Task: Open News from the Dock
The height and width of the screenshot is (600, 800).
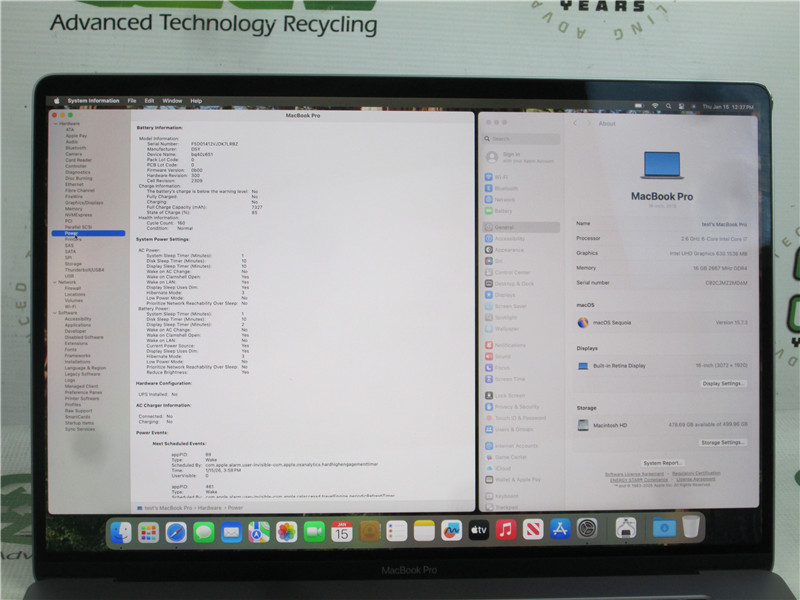Action: pos(533,530)
